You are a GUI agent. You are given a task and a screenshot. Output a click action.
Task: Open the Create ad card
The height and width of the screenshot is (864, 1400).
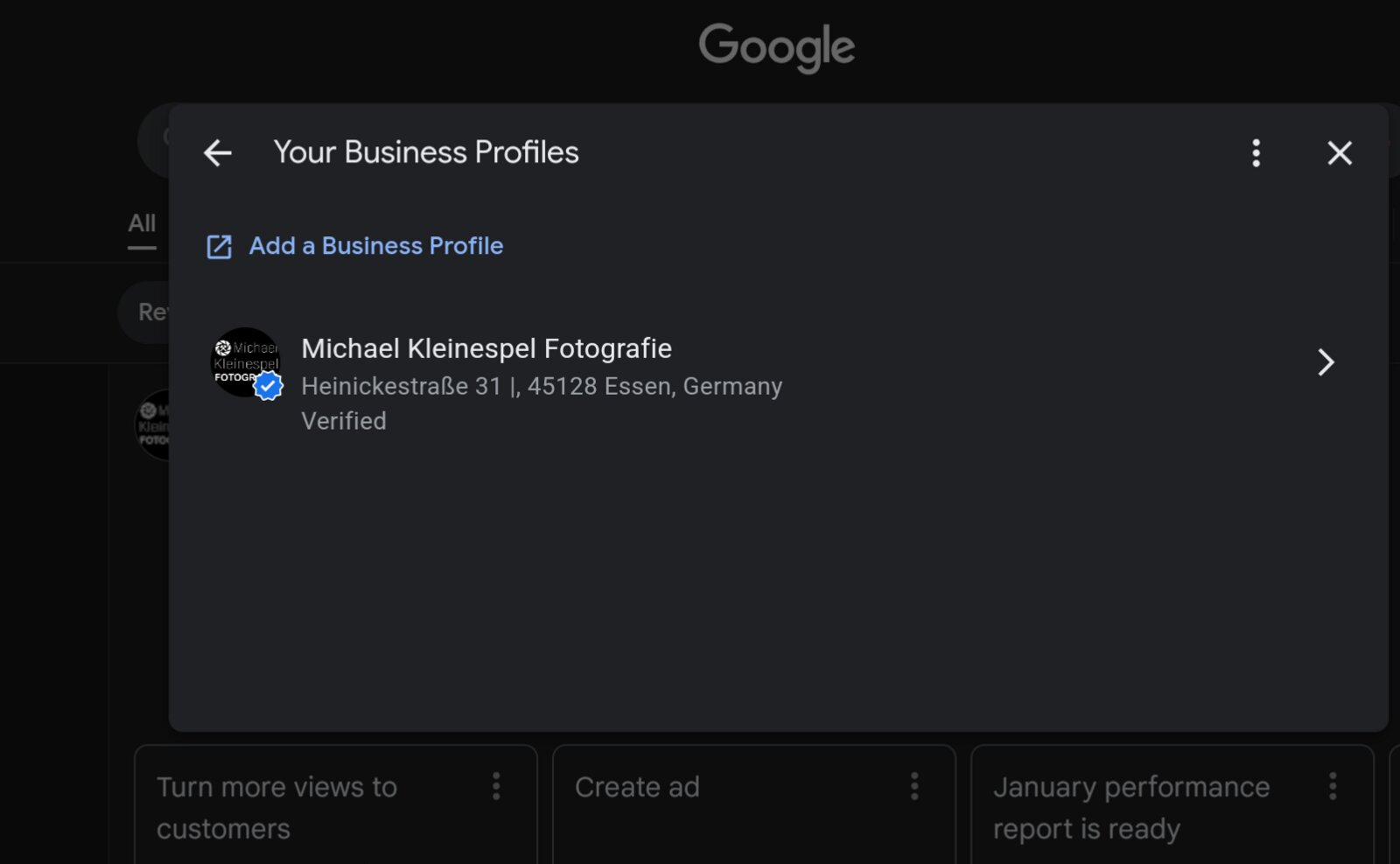click(754, 804)
